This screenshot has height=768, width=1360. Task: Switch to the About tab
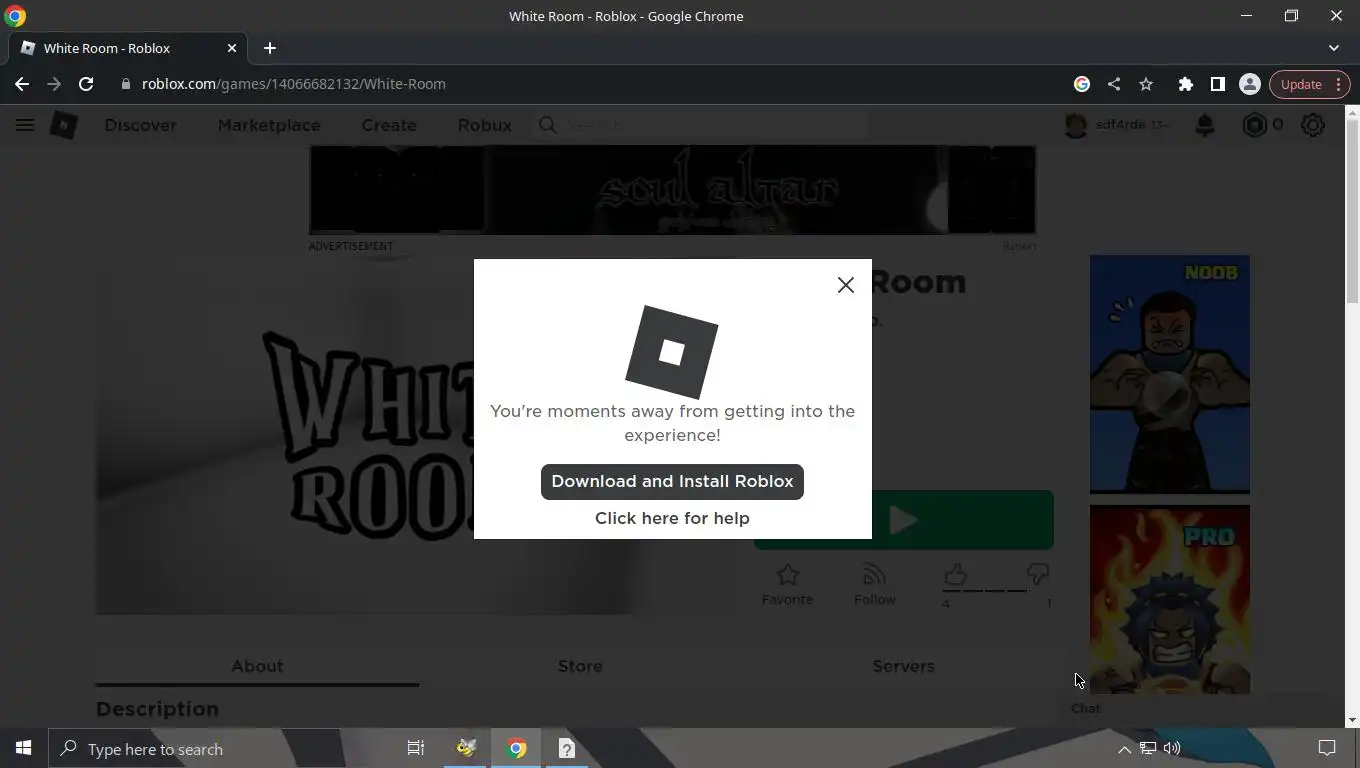tap(257, 666)
